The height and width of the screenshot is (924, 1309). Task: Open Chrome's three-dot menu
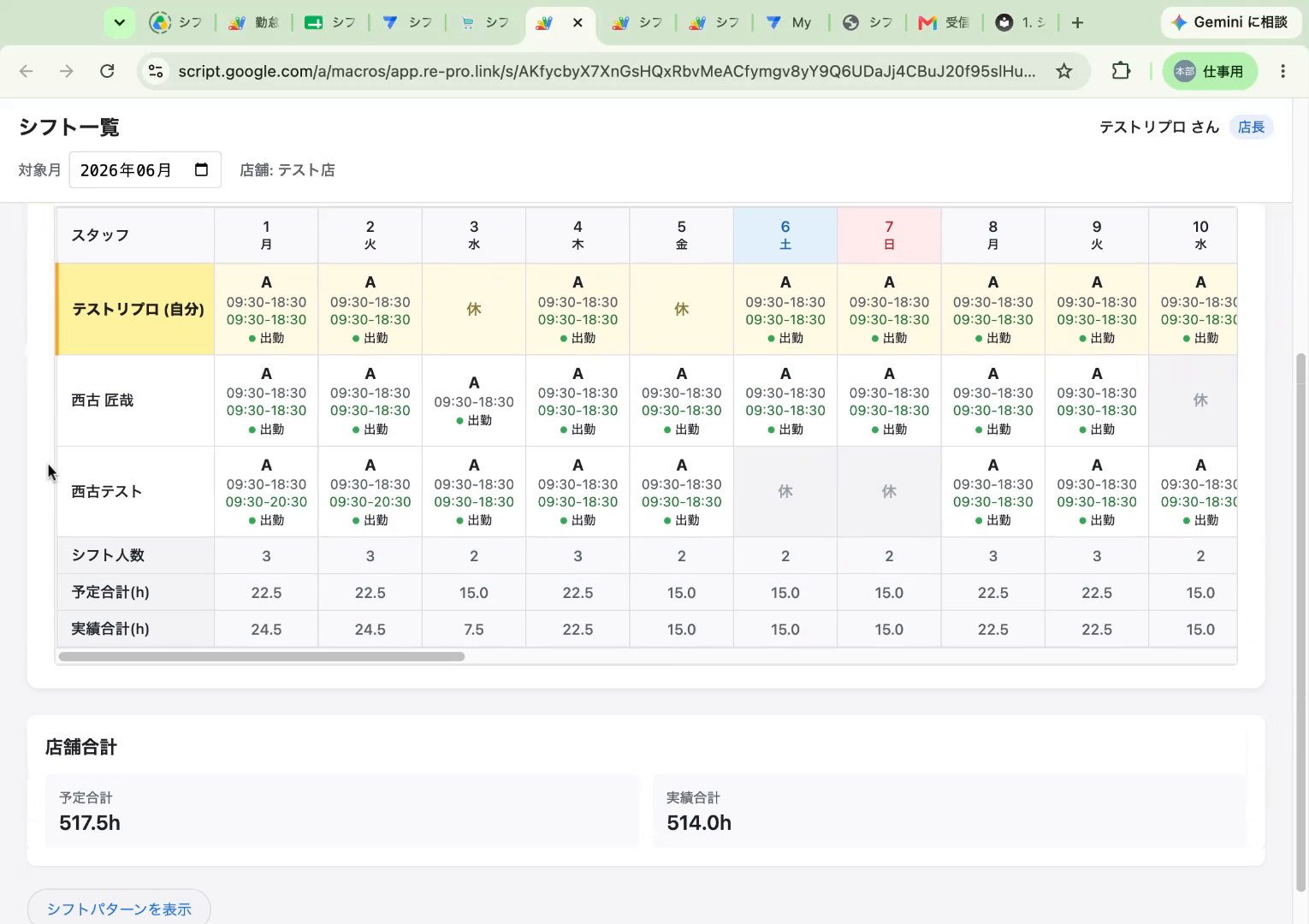coord(1282,71)
